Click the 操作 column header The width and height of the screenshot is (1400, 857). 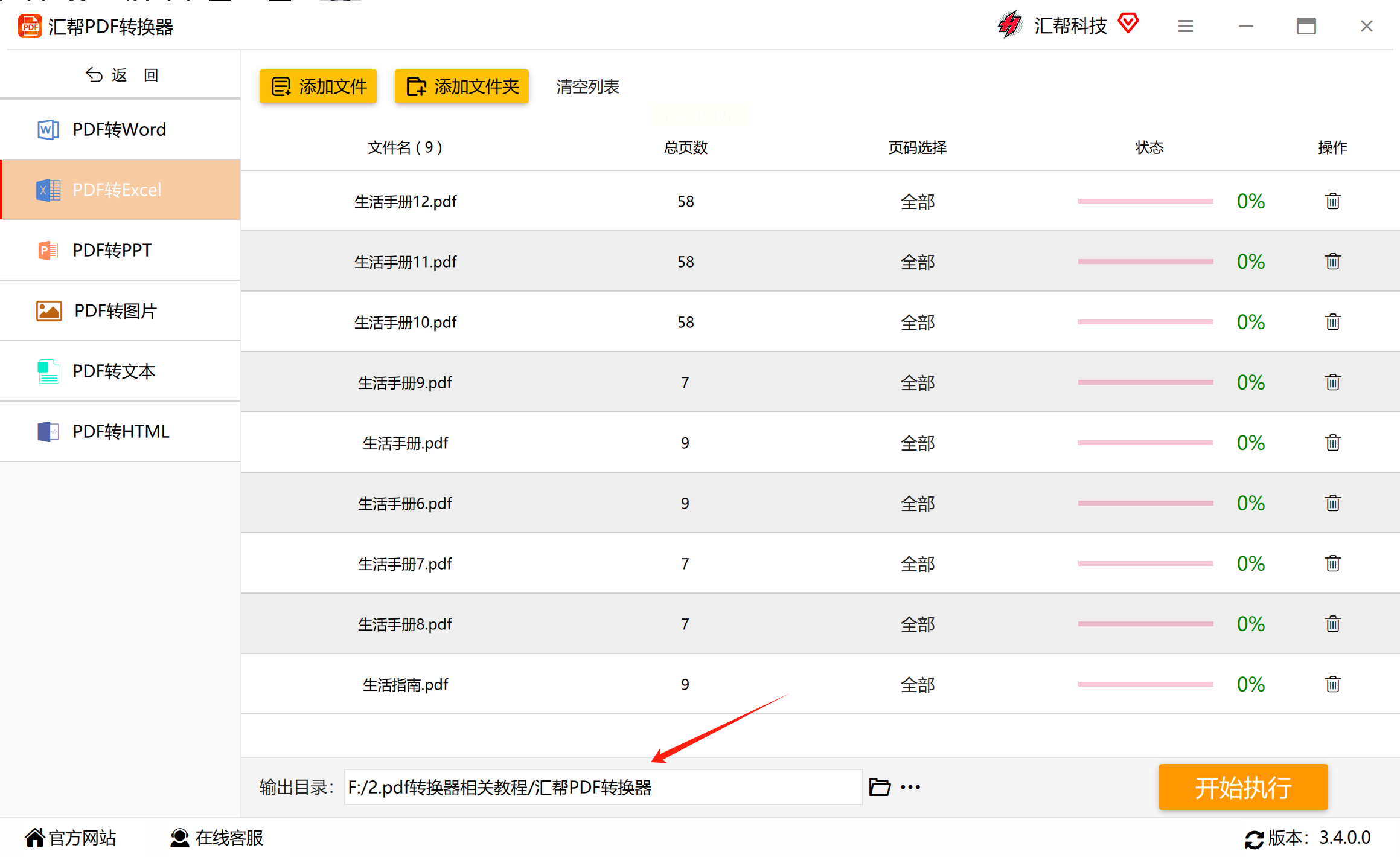[1332, 147]
